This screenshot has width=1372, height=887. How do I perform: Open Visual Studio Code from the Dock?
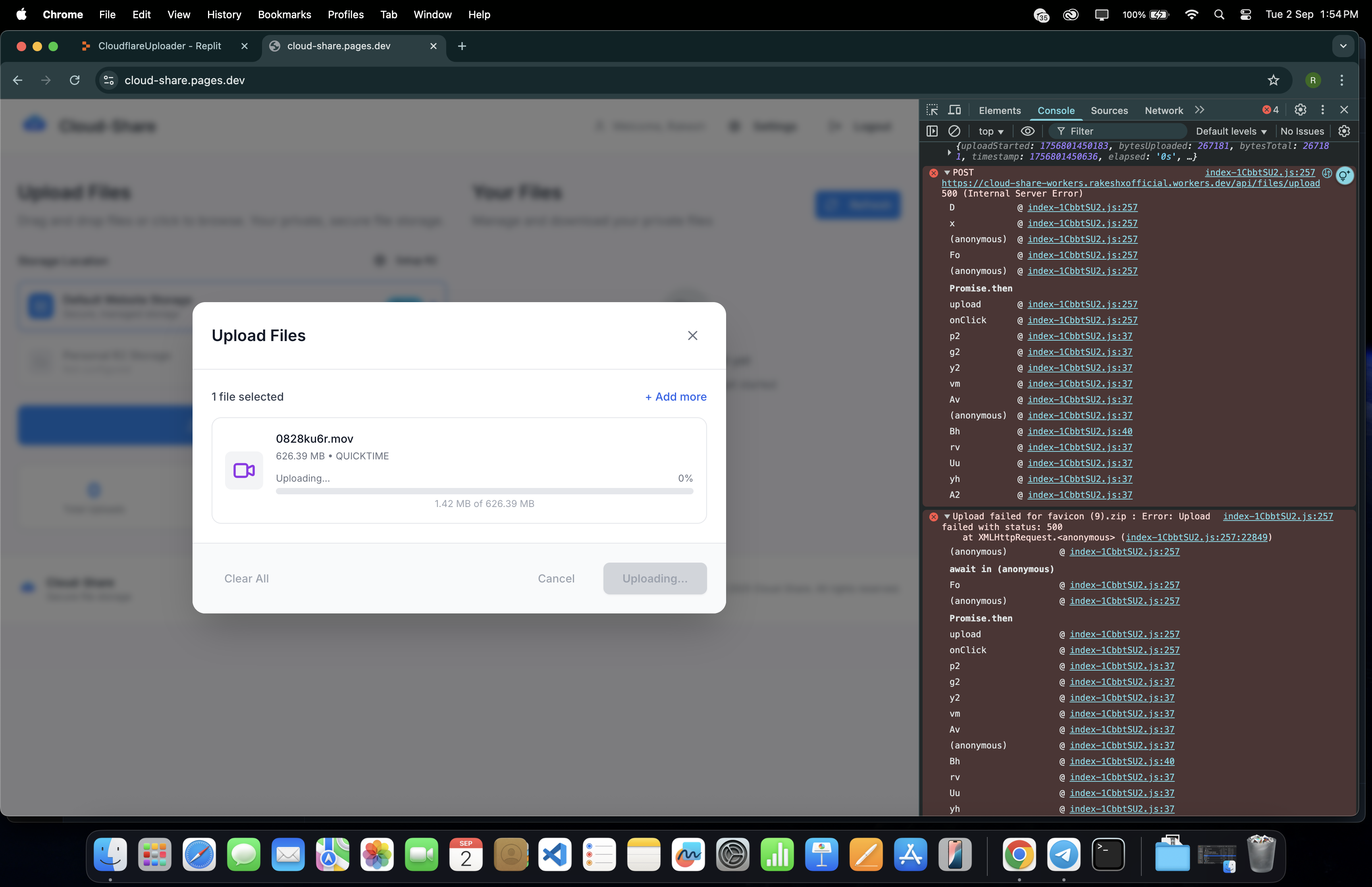click(x=555, y=854)
